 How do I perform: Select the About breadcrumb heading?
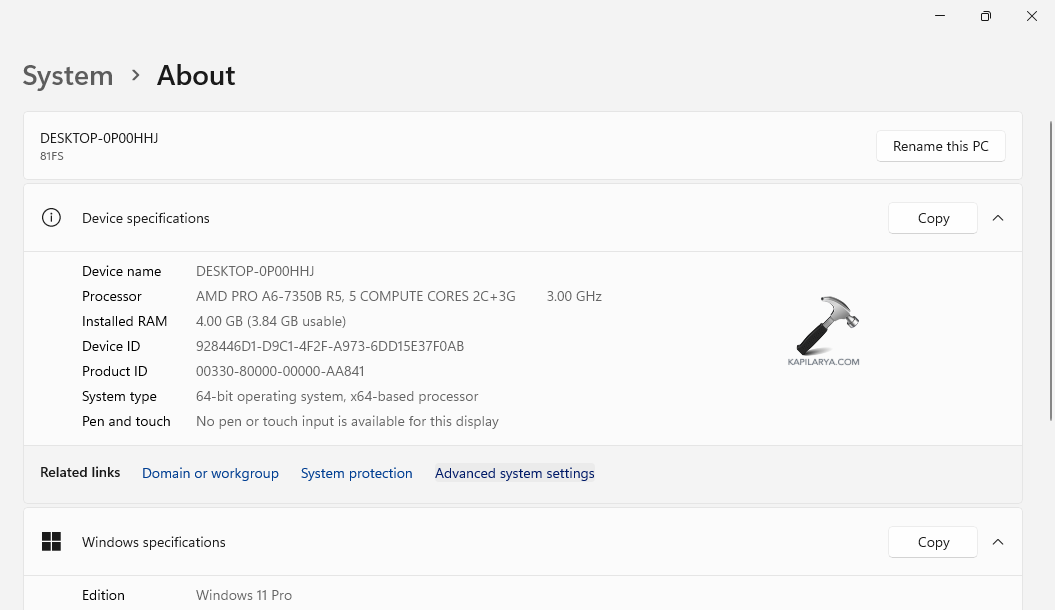coord(196,76)
